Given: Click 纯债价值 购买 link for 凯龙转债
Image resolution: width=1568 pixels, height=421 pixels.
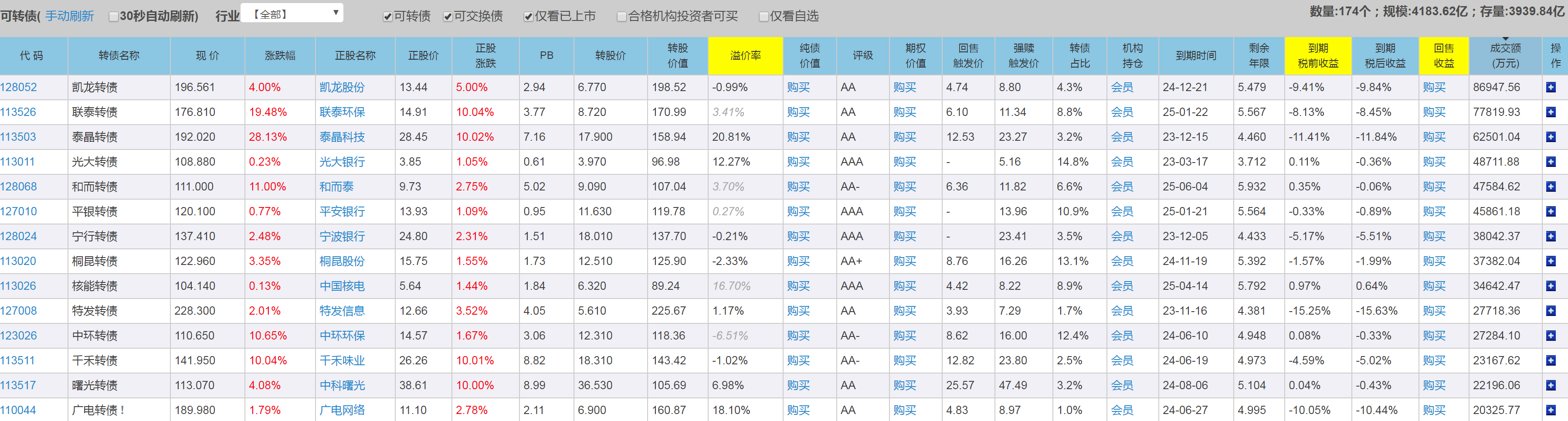Looking at the screenshot, I should 798,88.
